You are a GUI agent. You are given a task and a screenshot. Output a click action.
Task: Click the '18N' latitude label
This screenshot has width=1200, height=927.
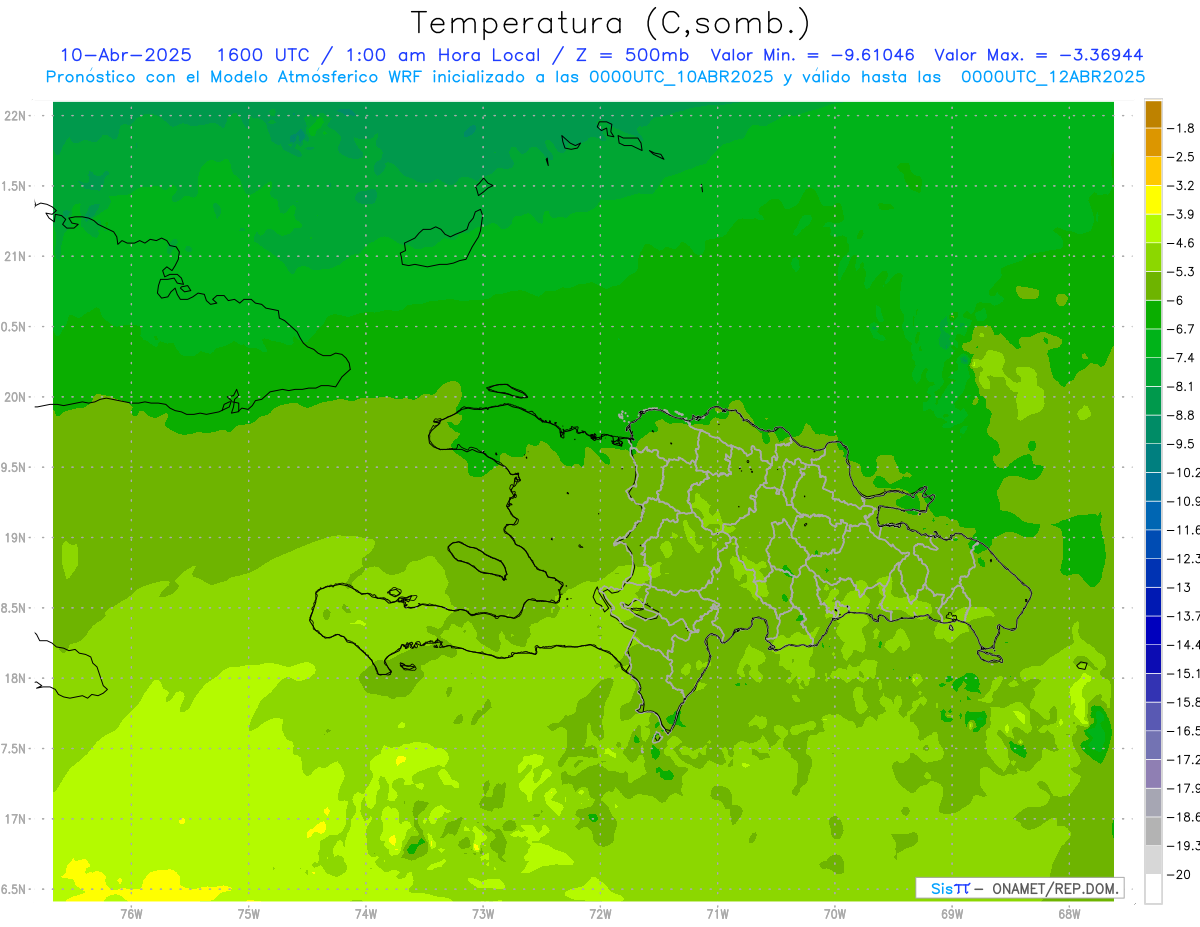(x=17, y=678)
